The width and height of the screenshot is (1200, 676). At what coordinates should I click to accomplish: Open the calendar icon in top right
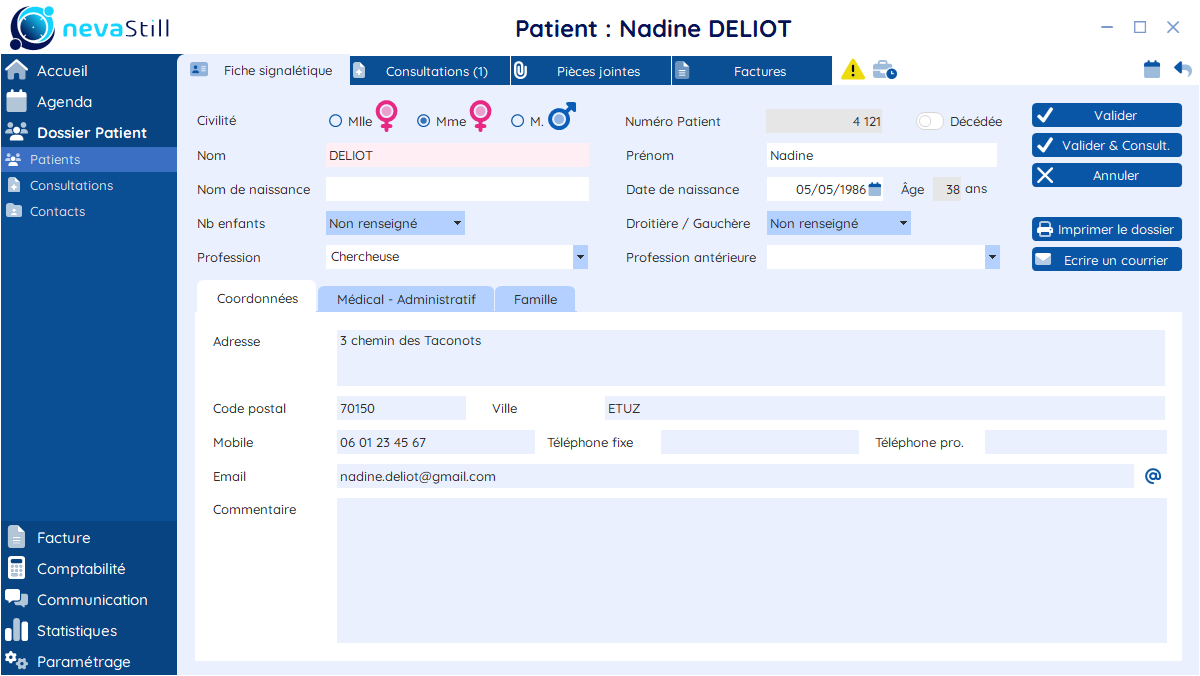[x=1152, y=69]
